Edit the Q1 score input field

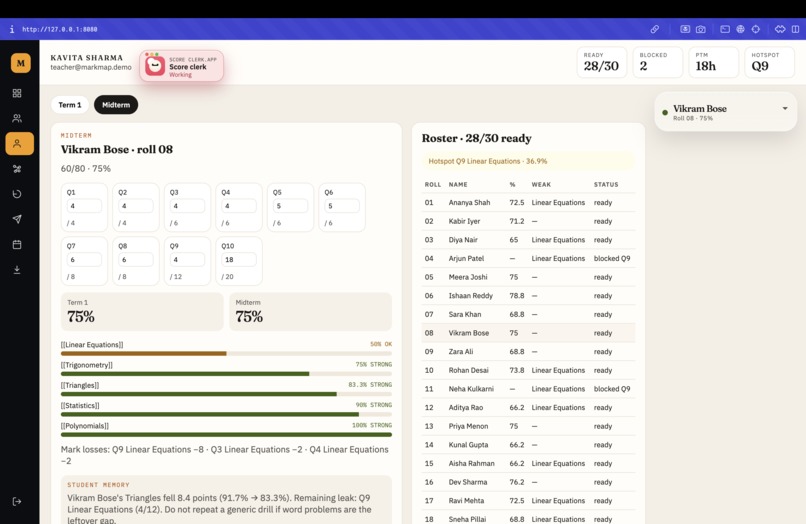84,206
